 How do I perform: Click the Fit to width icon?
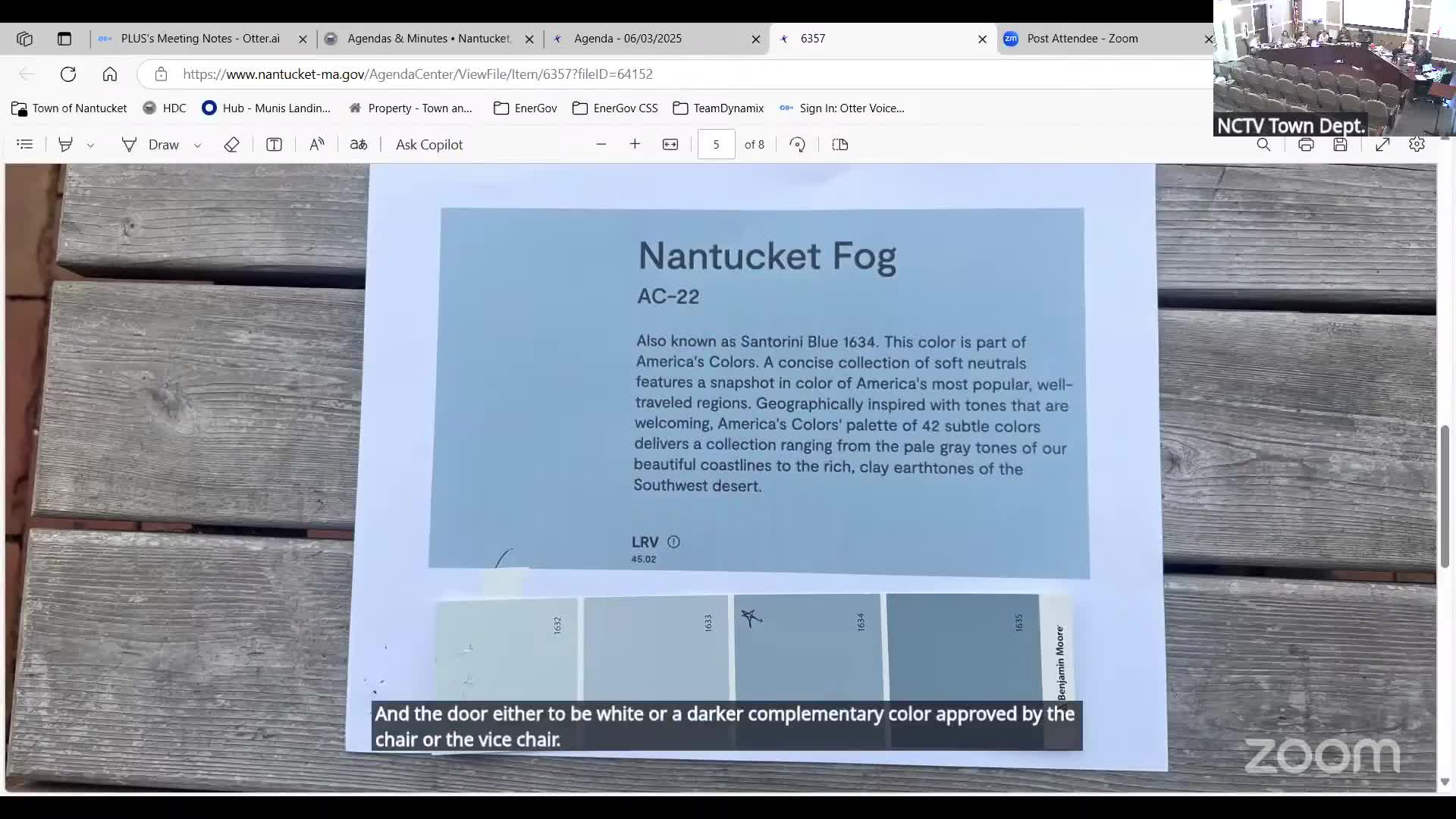[670, 144]
